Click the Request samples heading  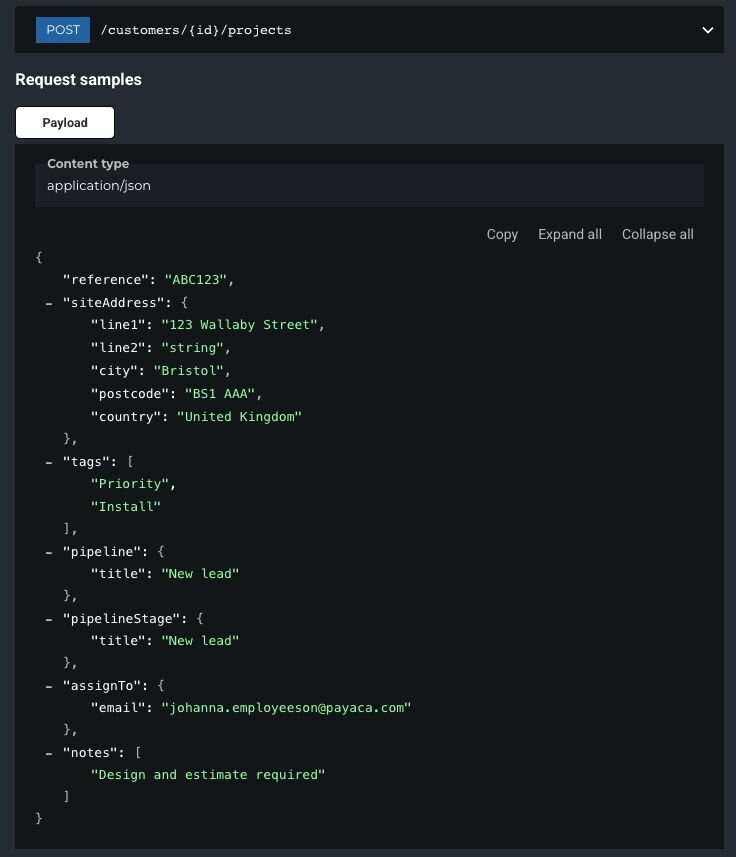point(78,80)
